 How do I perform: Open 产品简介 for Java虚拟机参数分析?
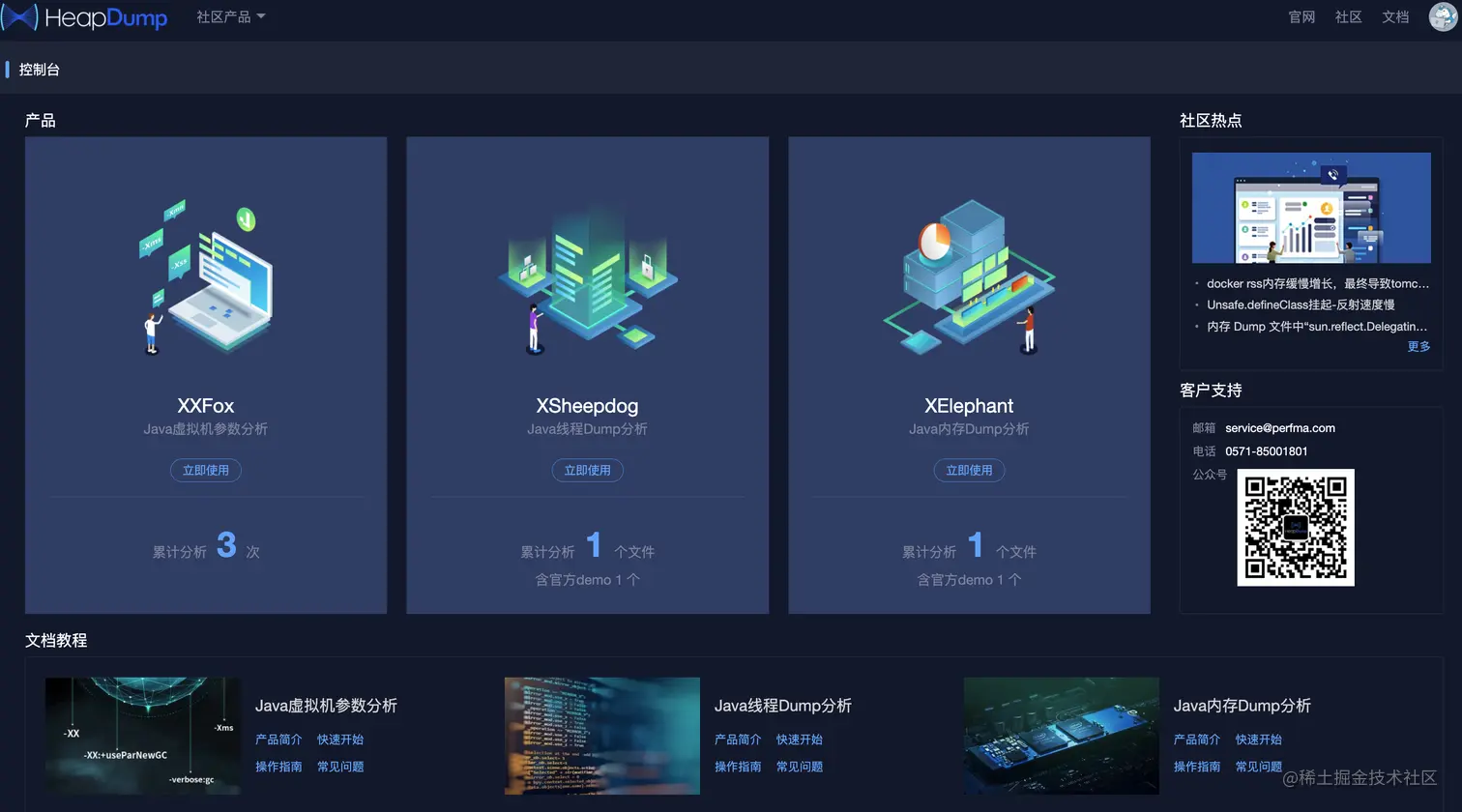click(x=278, y=739)
